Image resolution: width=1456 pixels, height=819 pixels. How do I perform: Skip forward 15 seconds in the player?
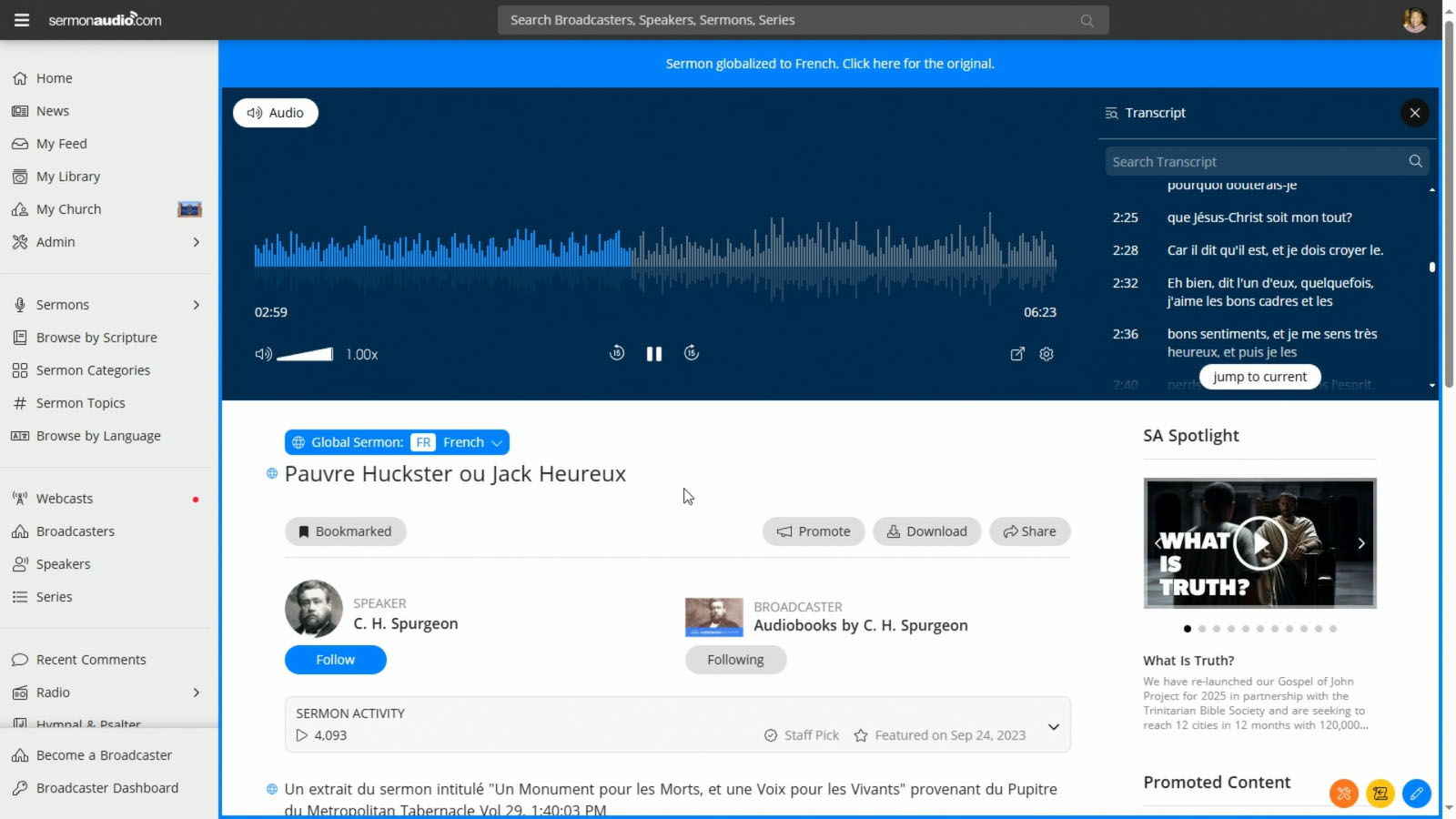click(692, 353)
